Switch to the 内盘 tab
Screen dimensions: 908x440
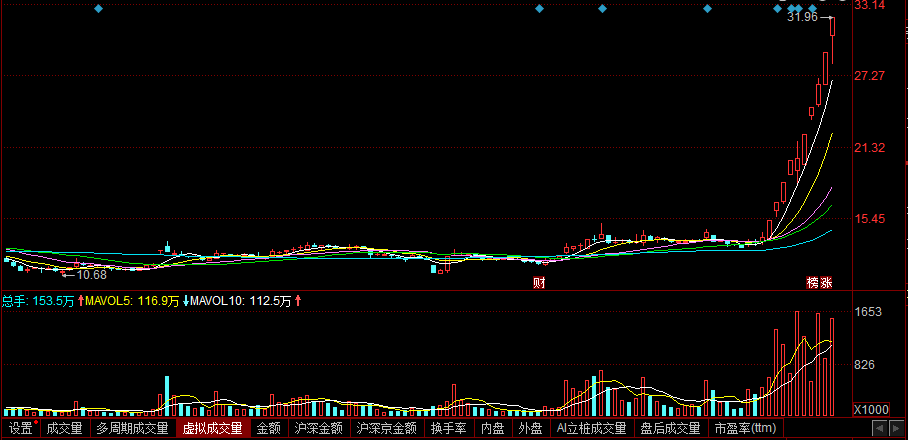(x=493, y=428)
